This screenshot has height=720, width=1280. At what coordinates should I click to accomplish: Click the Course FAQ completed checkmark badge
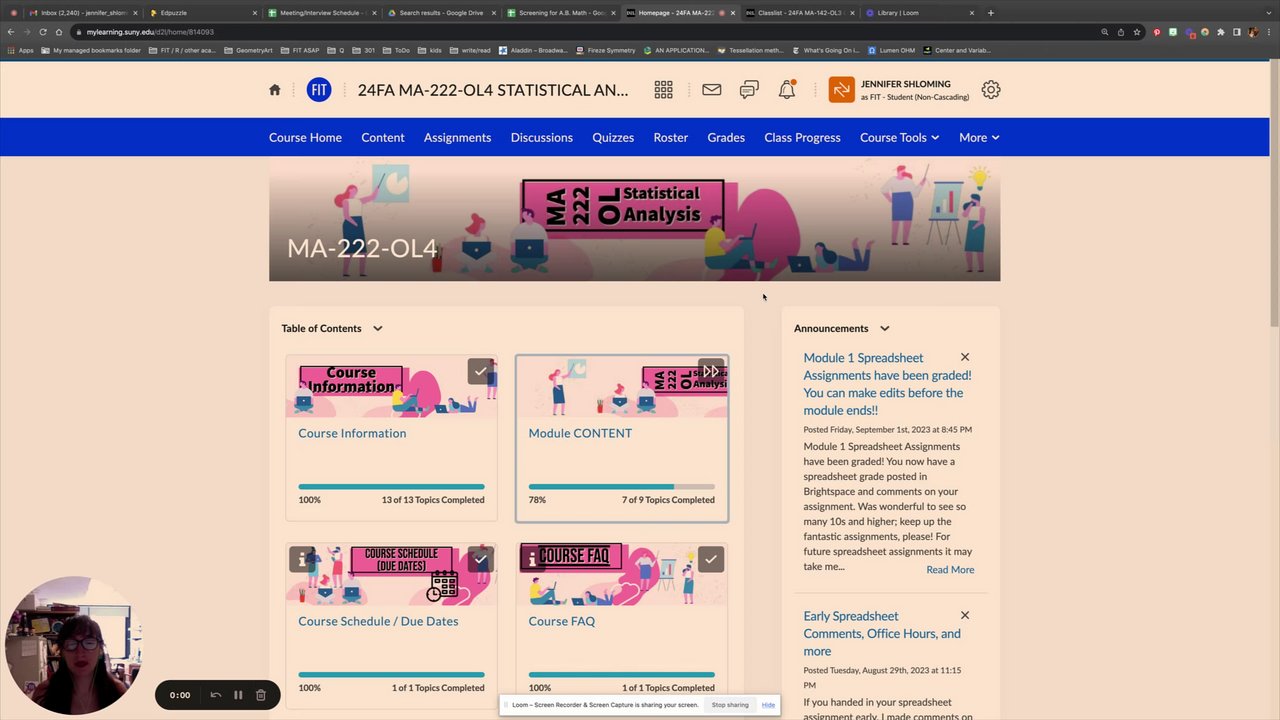coord(711,559)
